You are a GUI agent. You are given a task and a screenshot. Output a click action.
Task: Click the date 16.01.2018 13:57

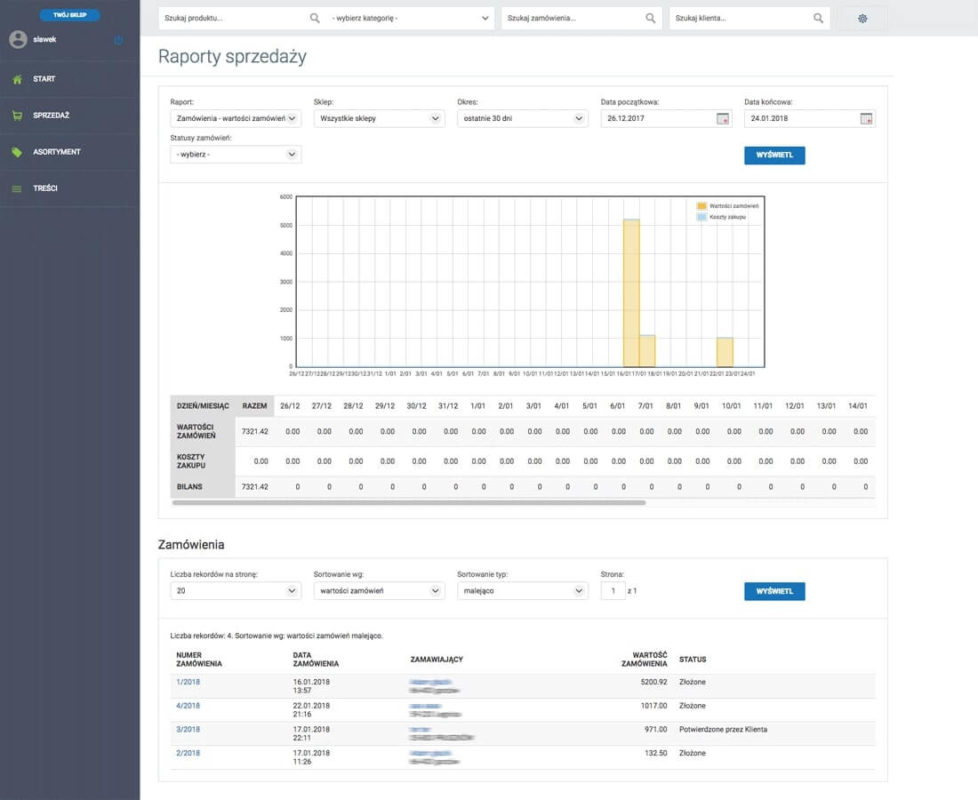pos(311,686)
